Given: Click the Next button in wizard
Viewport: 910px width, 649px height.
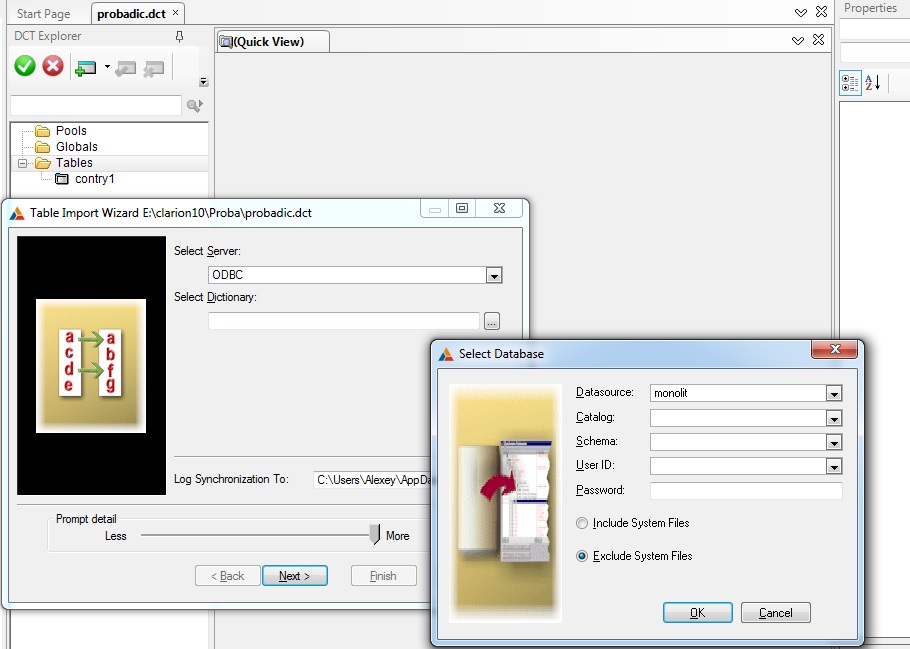Looking at the screenshot, I should [x=294, y=576].
